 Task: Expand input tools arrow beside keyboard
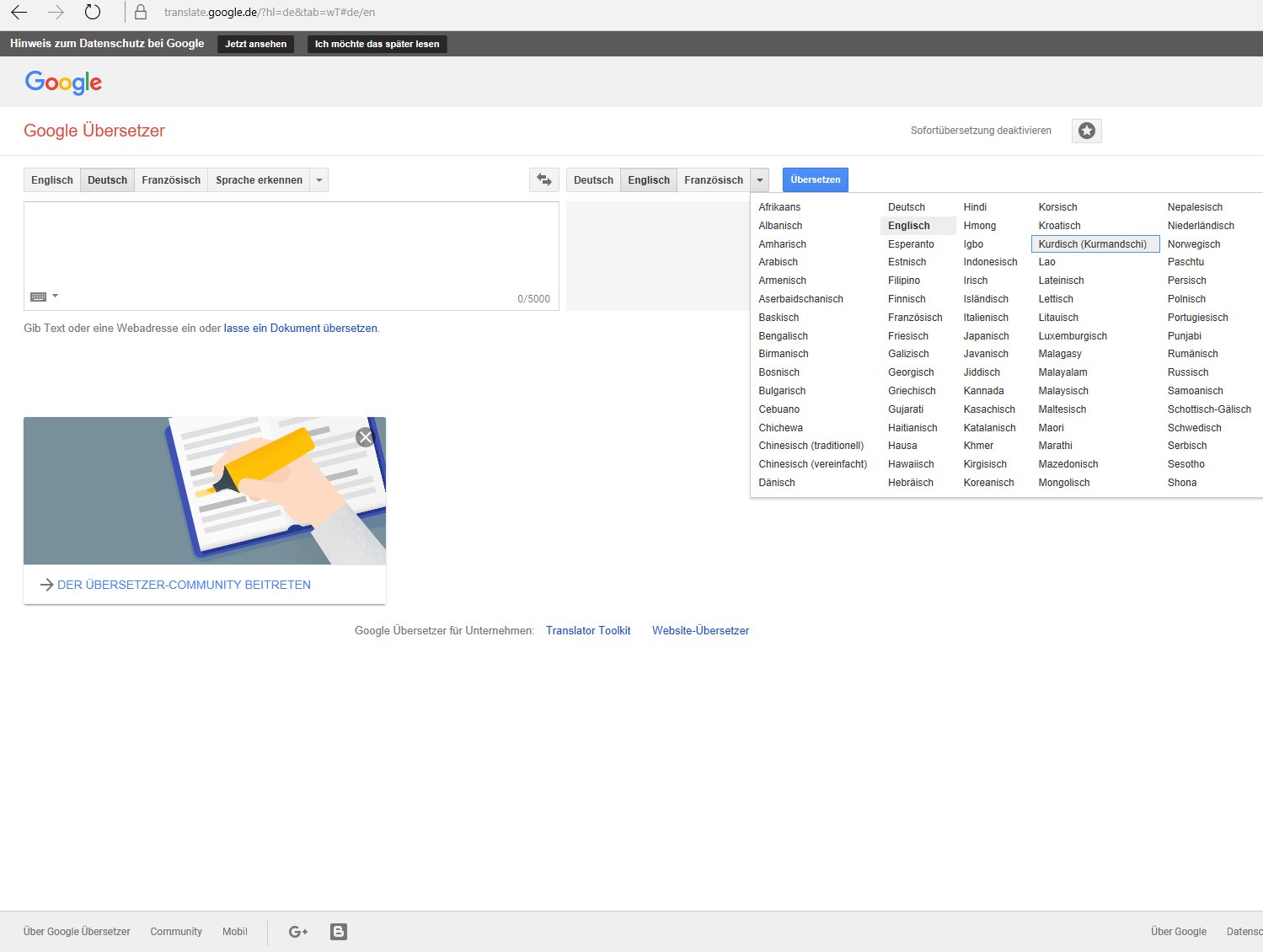pyautogui.click(x=55, y=297)
